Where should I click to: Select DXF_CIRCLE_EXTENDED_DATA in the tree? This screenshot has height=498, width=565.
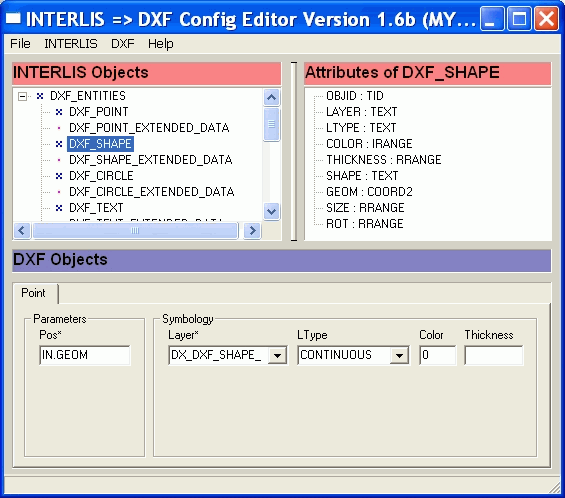pos(151,191)
